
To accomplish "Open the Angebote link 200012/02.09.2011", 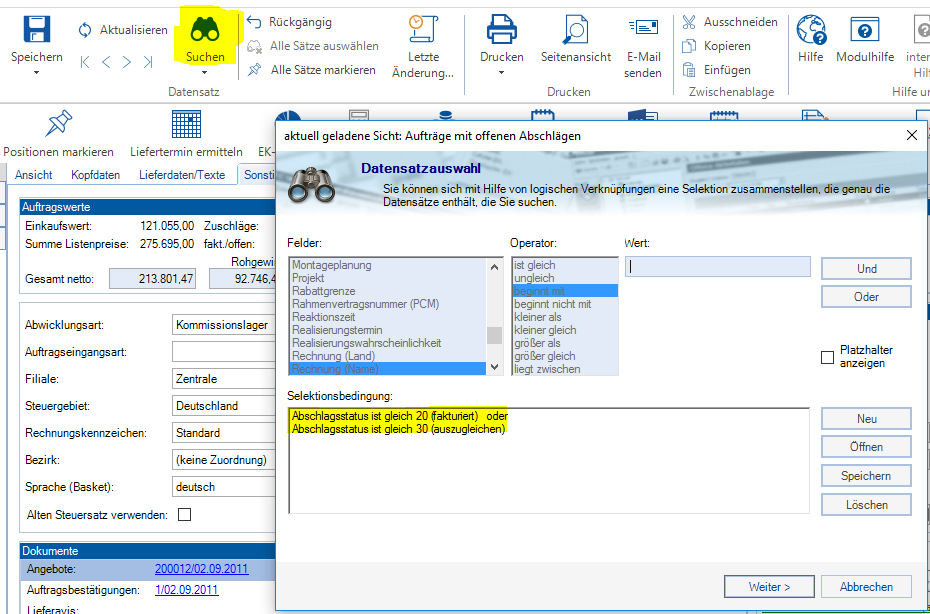I will [201, 569].
